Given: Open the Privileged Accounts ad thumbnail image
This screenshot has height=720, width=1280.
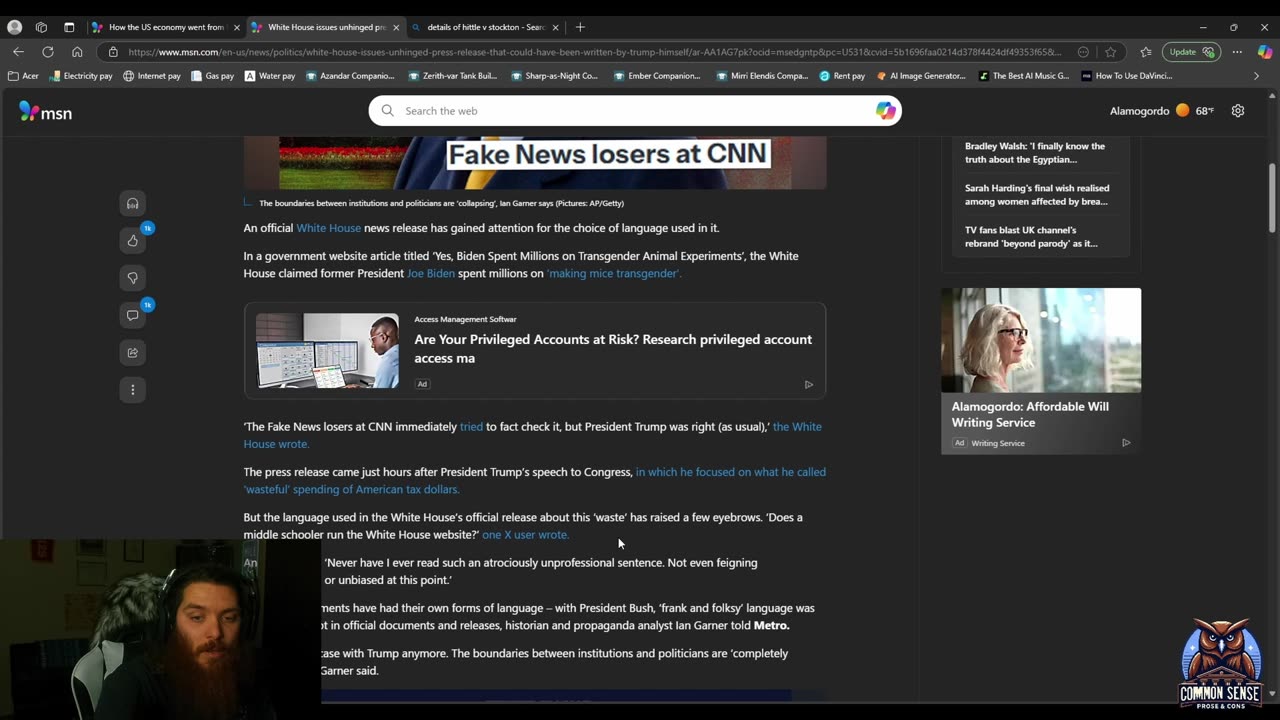Looking at the screenshot, I should tap(327, 351).
